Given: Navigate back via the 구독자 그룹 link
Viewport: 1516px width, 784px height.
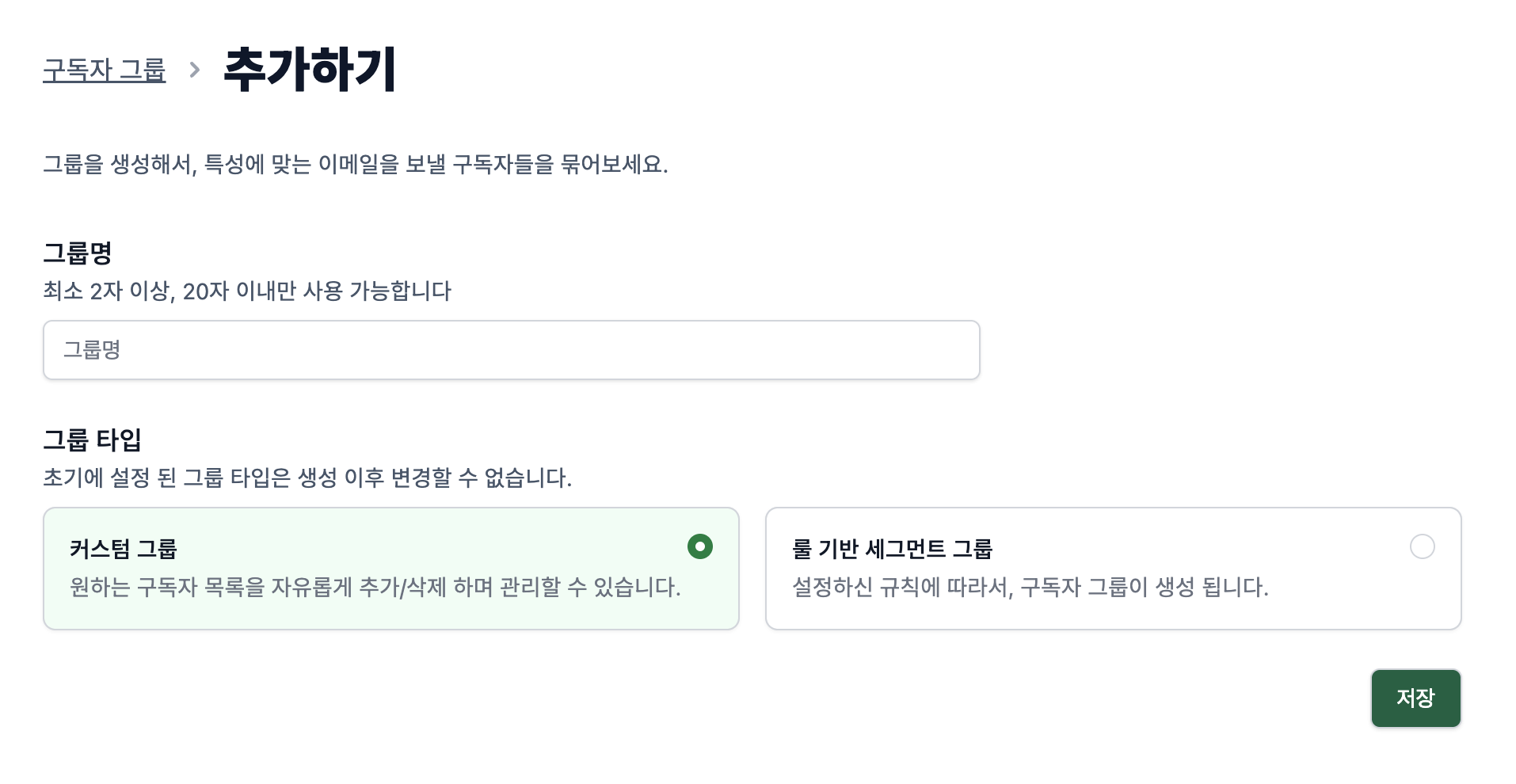Looking at the screenshot, I should pyautogui.click(x=104, y=70).
